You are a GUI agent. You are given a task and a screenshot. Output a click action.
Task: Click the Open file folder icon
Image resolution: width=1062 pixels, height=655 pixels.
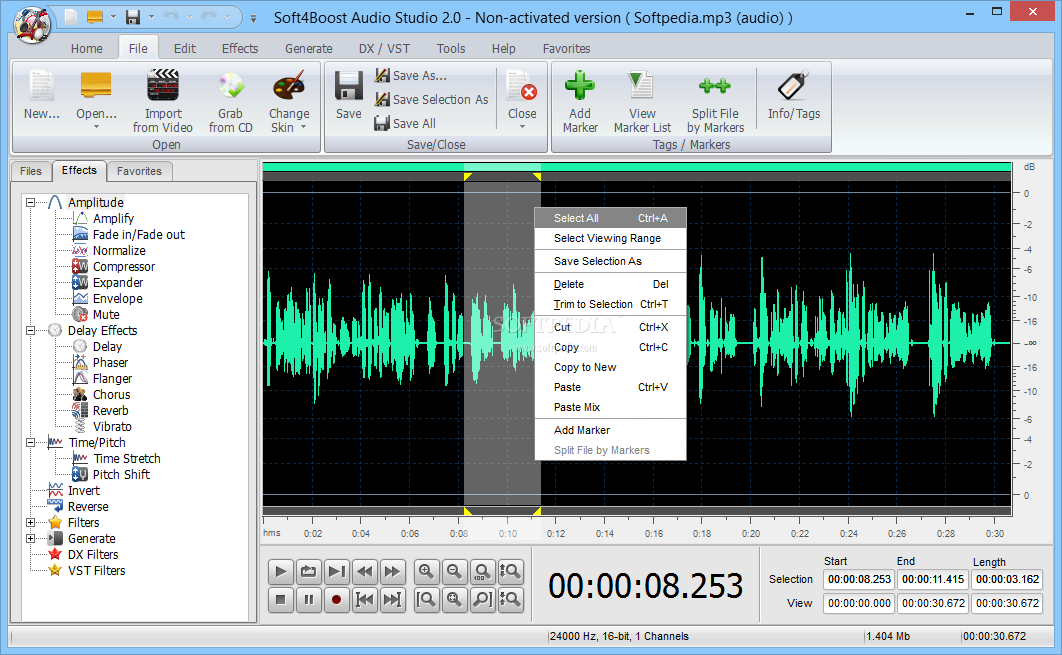[x=95, y=87]
